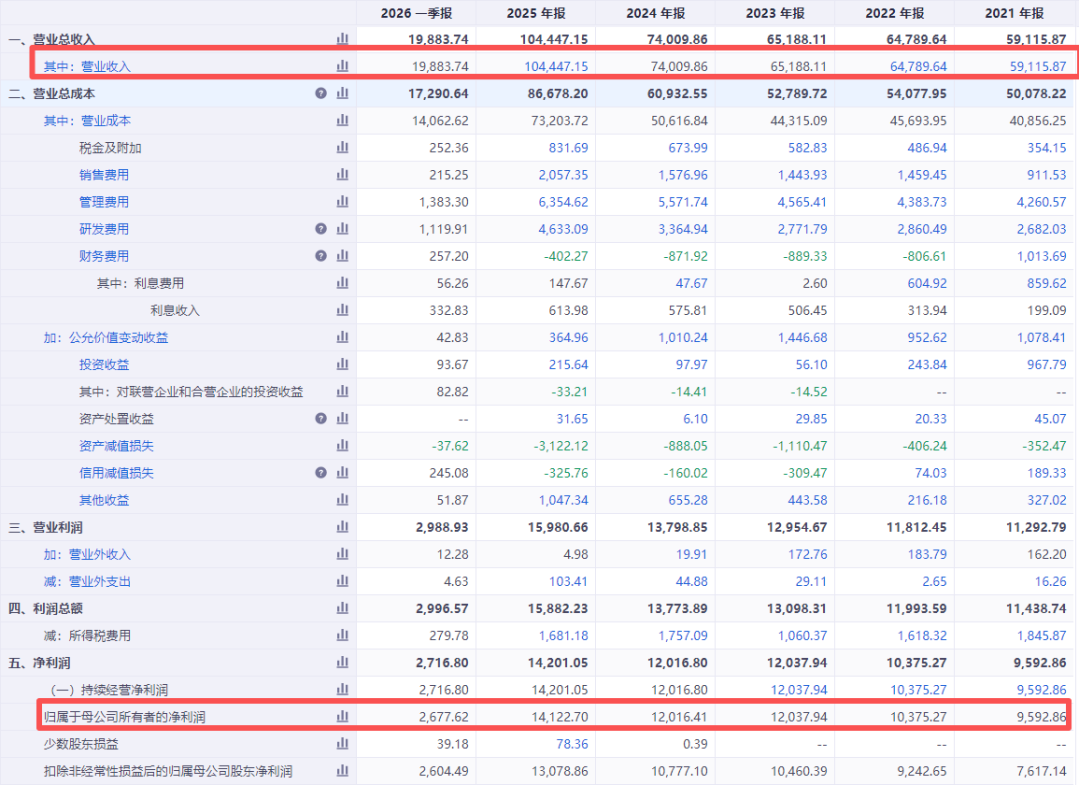The width and height of the screenshot is (1079, 785).
Task: Open chart icon for 财务费用 row
Action: click(343, 256)
